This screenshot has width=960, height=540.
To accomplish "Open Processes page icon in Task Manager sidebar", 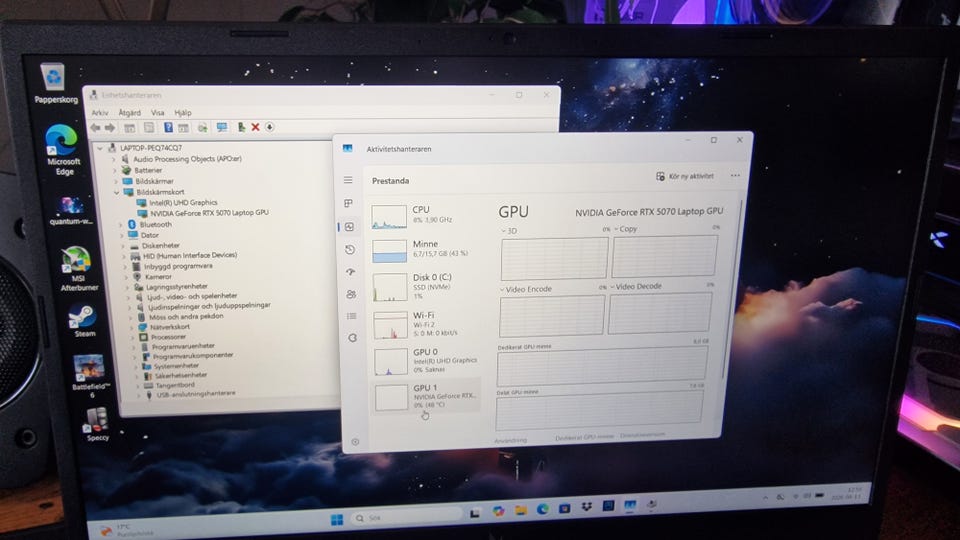I will point(348,203).
